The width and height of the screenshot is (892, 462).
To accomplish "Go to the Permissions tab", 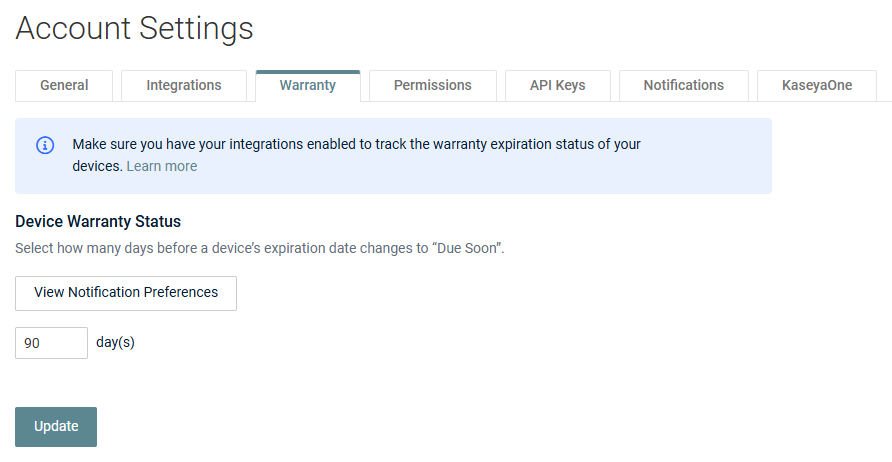I will [x=433, y=85].
